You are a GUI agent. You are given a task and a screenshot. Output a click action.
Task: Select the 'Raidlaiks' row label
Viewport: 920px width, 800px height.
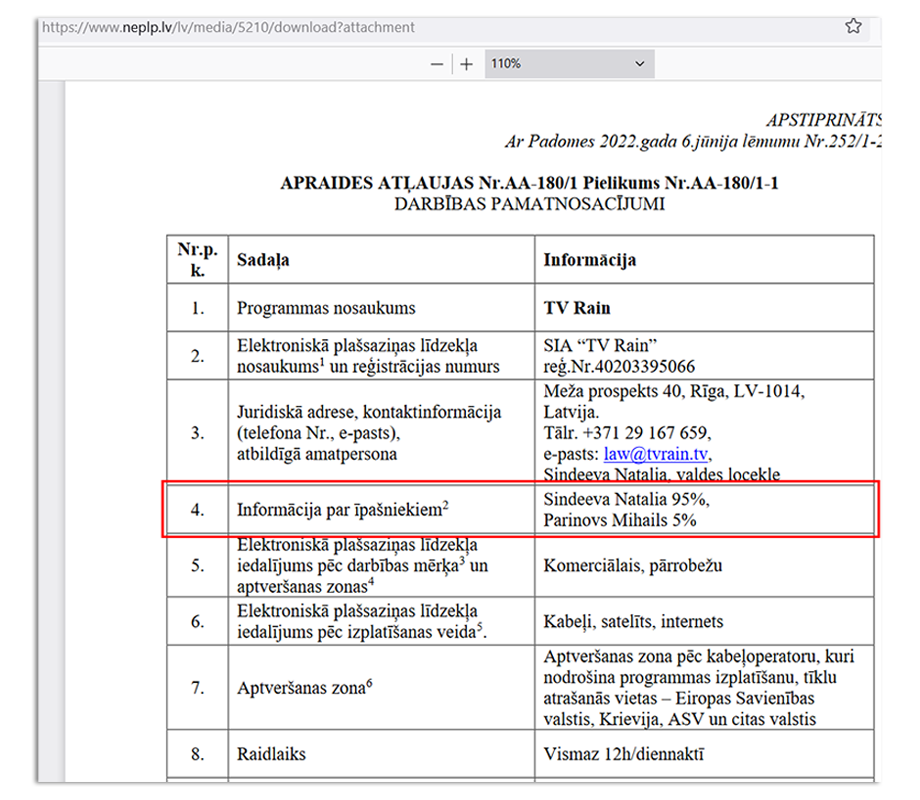pos(271,754)
